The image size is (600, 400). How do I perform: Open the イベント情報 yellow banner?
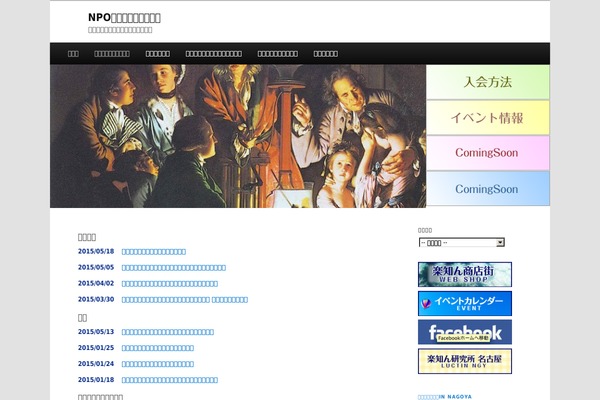click(x=488, y=118)
